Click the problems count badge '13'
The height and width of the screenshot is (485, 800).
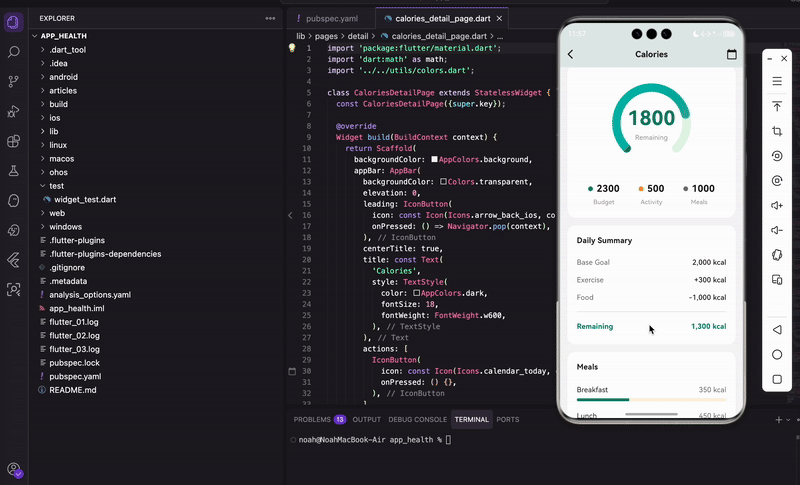coord(340,420)
